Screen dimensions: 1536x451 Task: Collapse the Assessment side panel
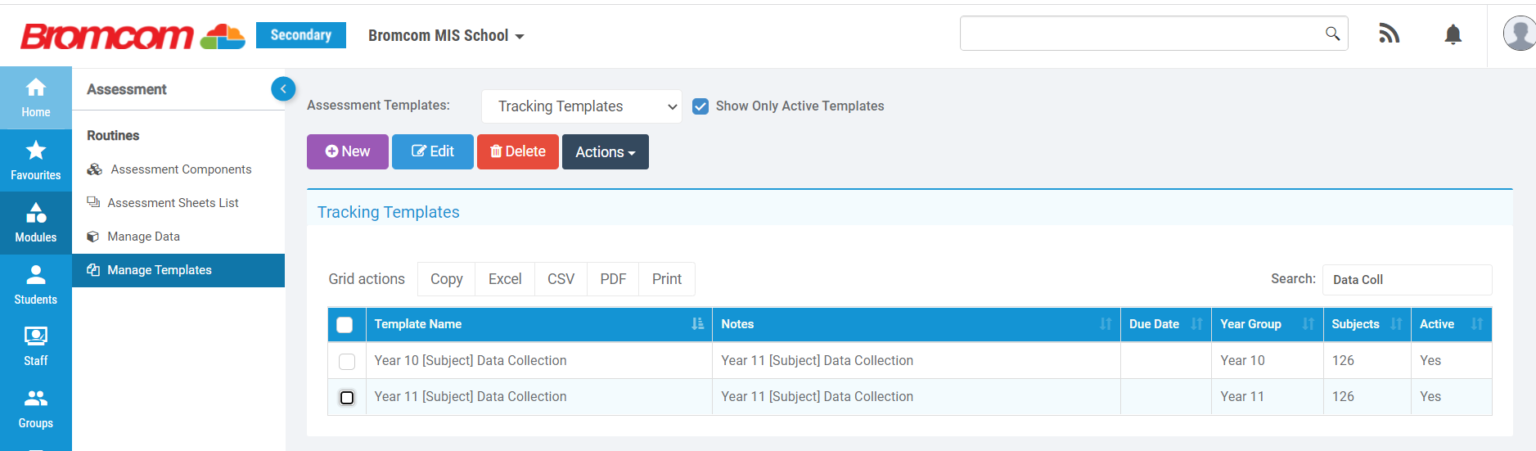pyautogui.click(x=283, y=89)
